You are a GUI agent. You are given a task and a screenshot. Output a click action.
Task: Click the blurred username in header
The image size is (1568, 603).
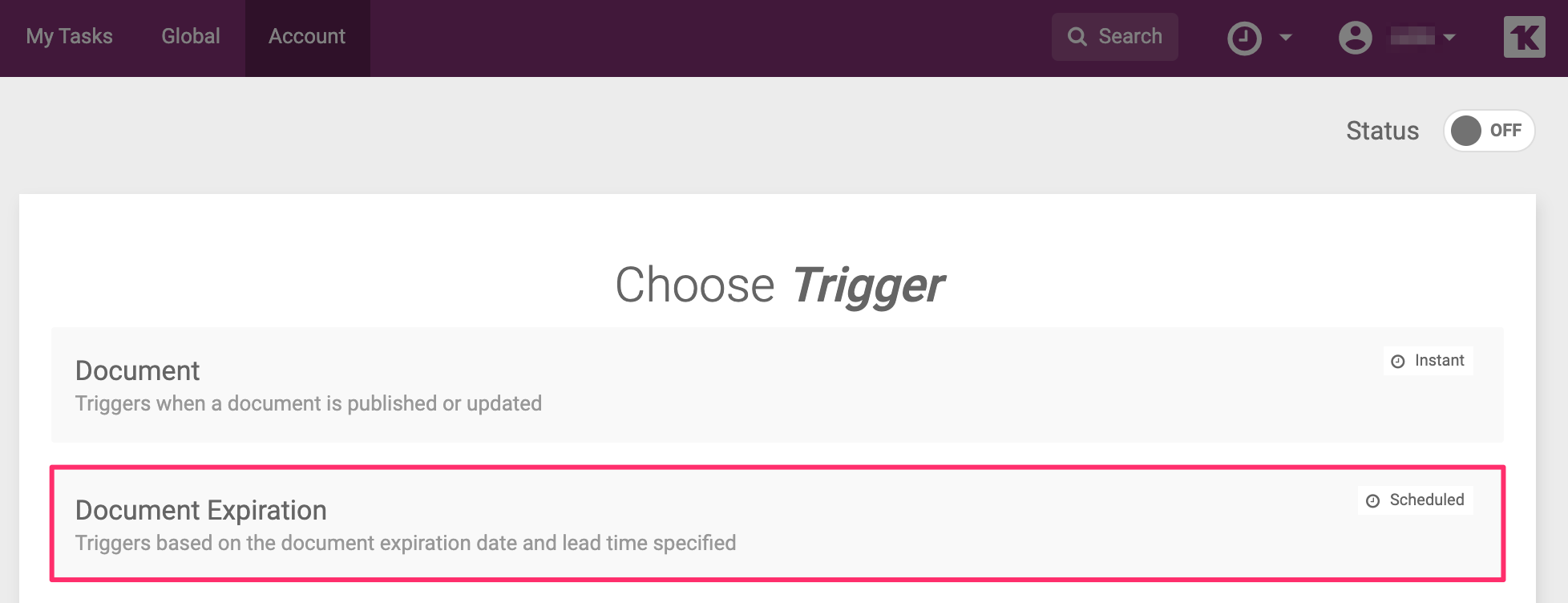click(x=1412, y=37)
